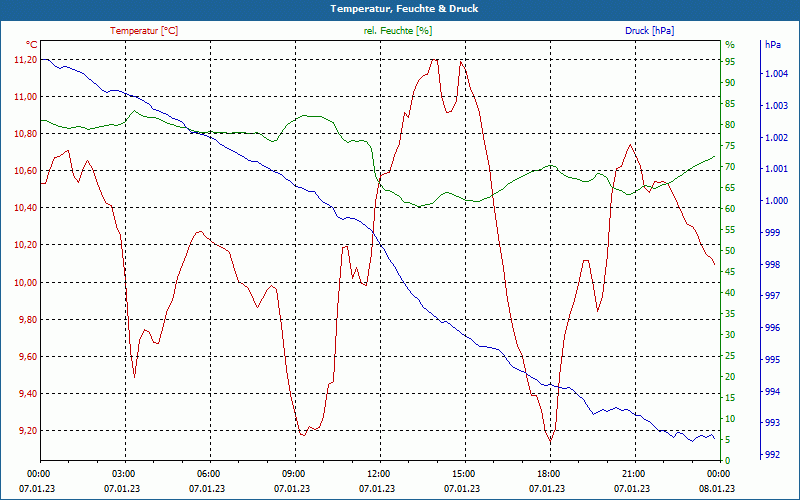Click the 1.002 pressure axis value
Image resolution: width=800 pixels, height=500 pixels.
[777, 138]
